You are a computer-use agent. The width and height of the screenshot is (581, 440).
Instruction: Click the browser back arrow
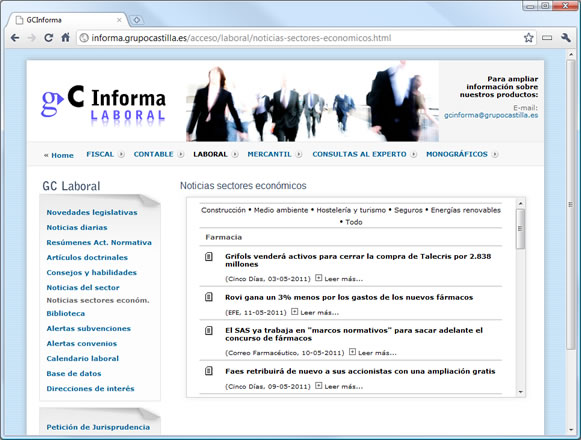15,37
